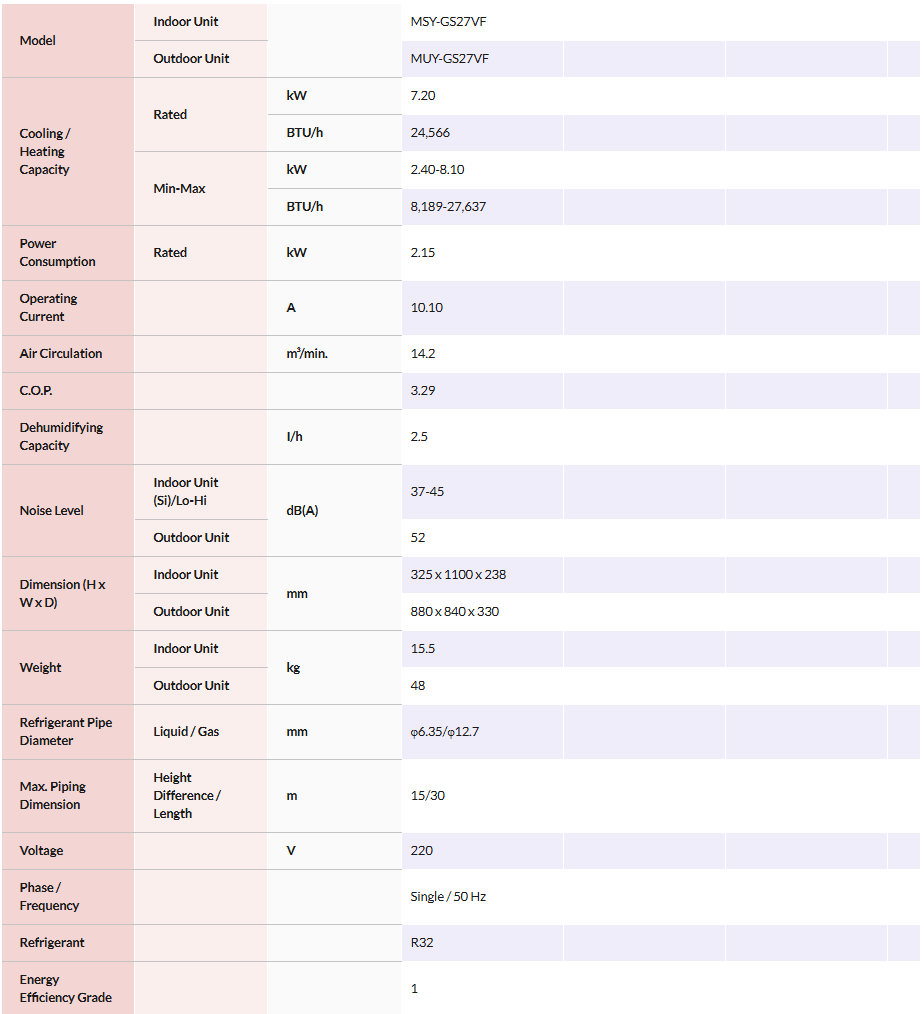Select the Power Consumption row header
The height and width of the screenshot is (1014, 924).
click(x=57, y=252)
